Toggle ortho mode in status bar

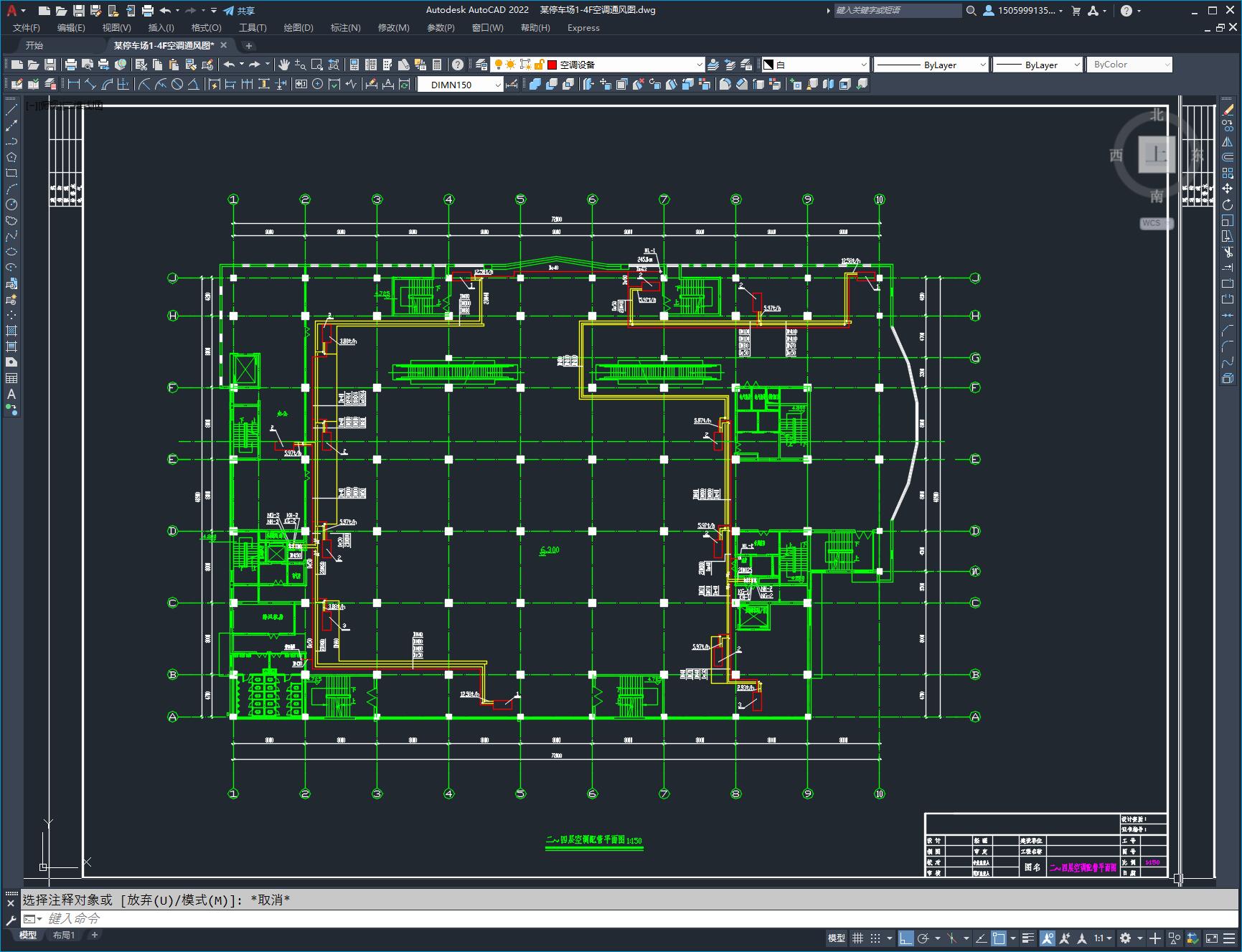click(x=906, y=938)
